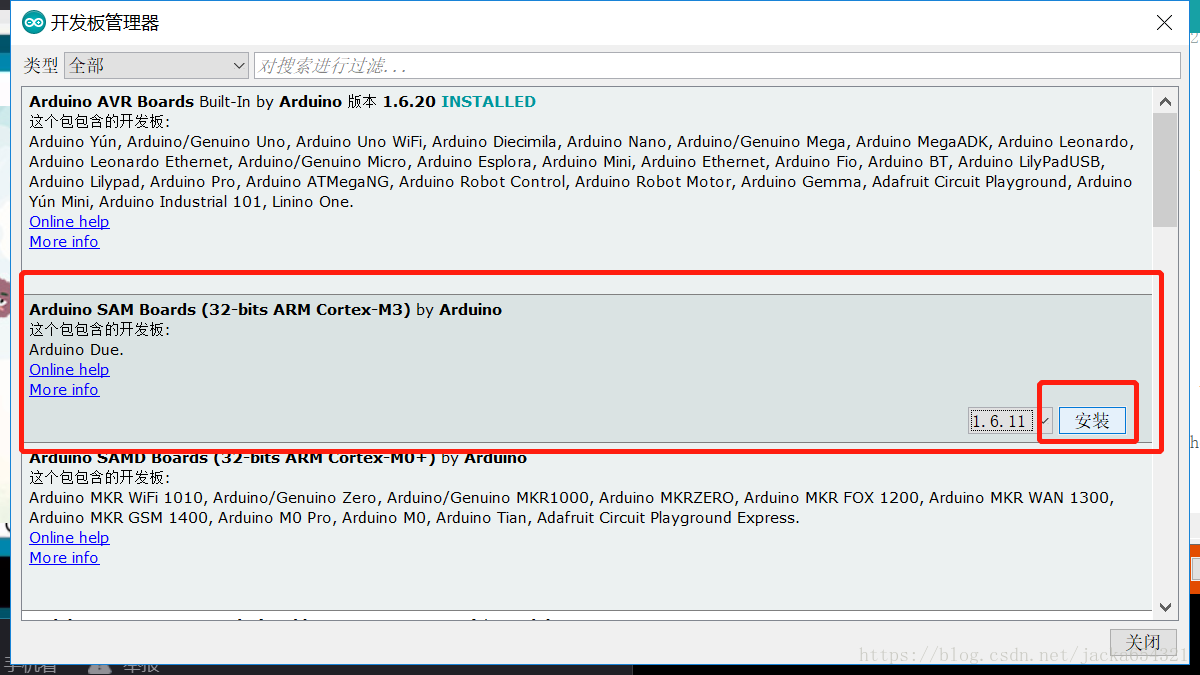Click scrollbar up arrow in boards list

point(1165,101)
